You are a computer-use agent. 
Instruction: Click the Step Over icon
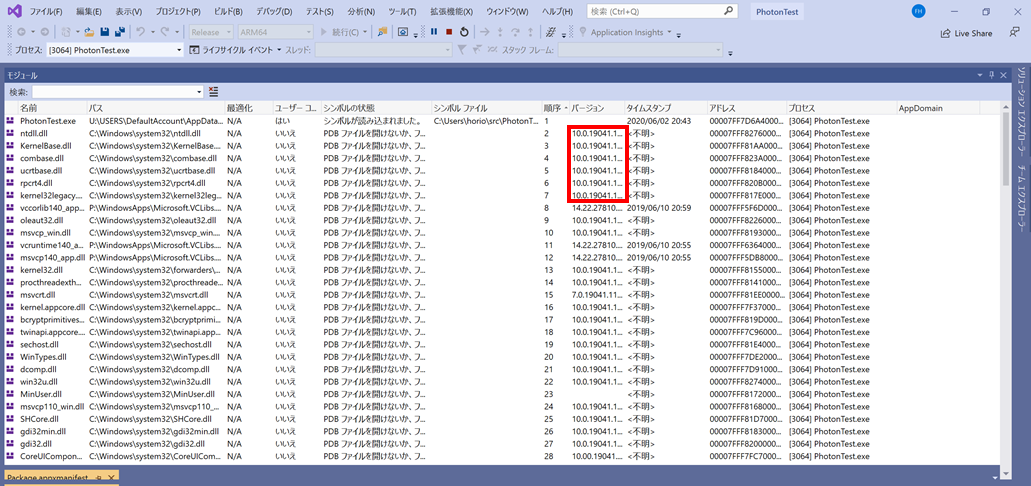[515, 32]
